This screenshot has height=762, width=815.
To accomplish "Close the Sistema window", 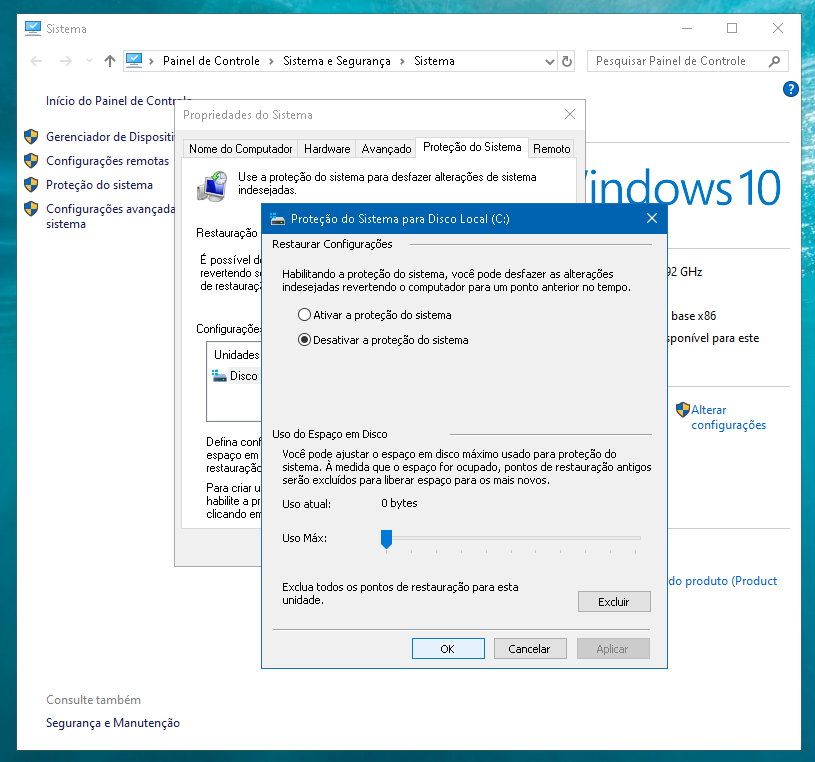I will [x=778, y=28].
